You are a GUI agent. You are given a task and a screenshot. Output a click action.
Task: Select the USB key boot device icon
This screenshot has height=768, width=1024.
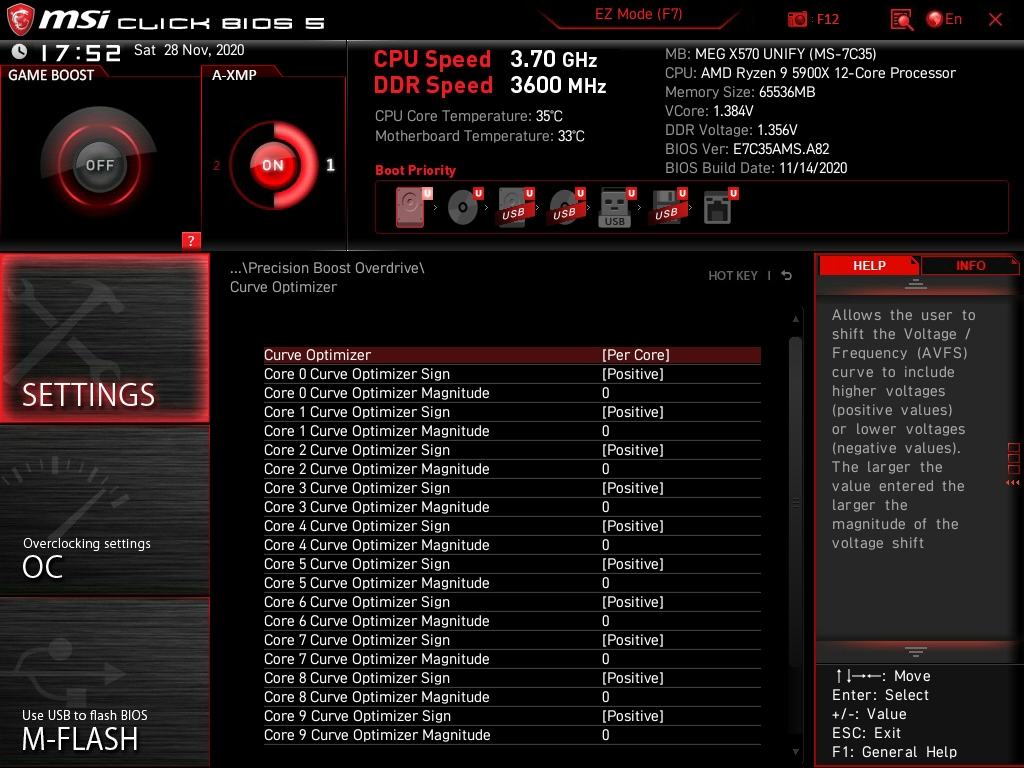(616, 208)
